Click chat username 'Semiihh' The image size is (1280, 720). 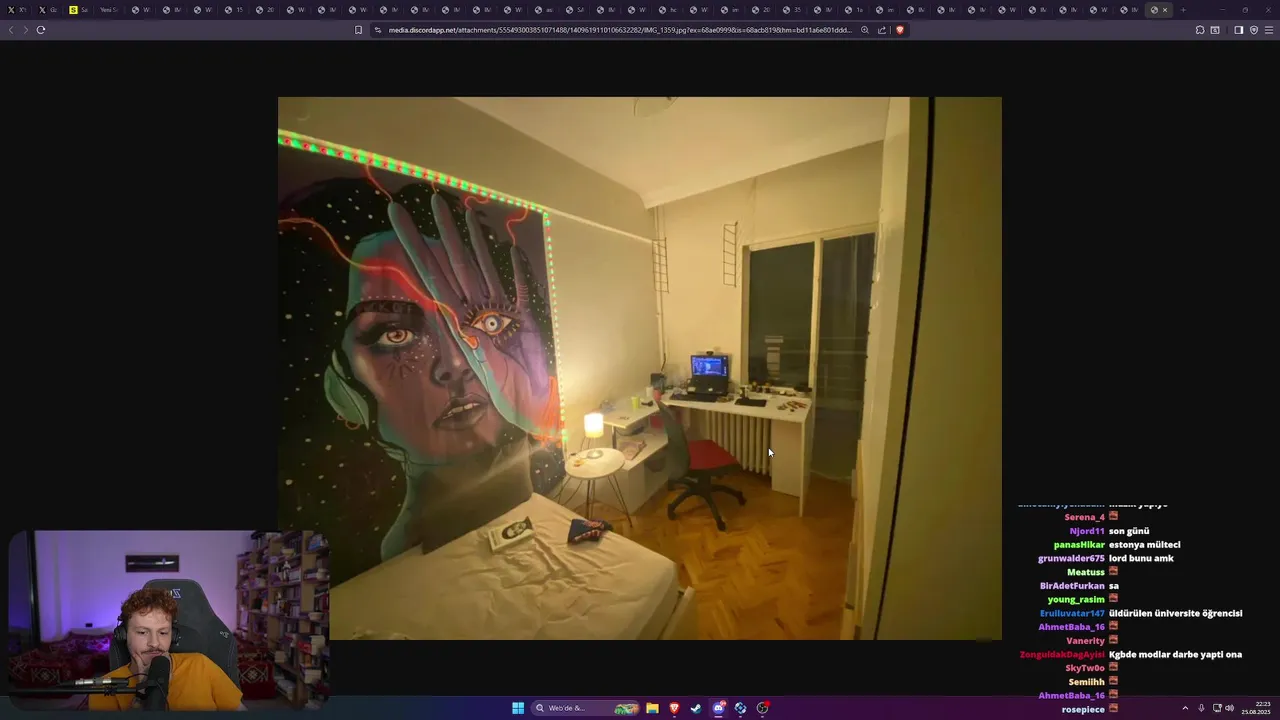click(x=1086, y=682)
